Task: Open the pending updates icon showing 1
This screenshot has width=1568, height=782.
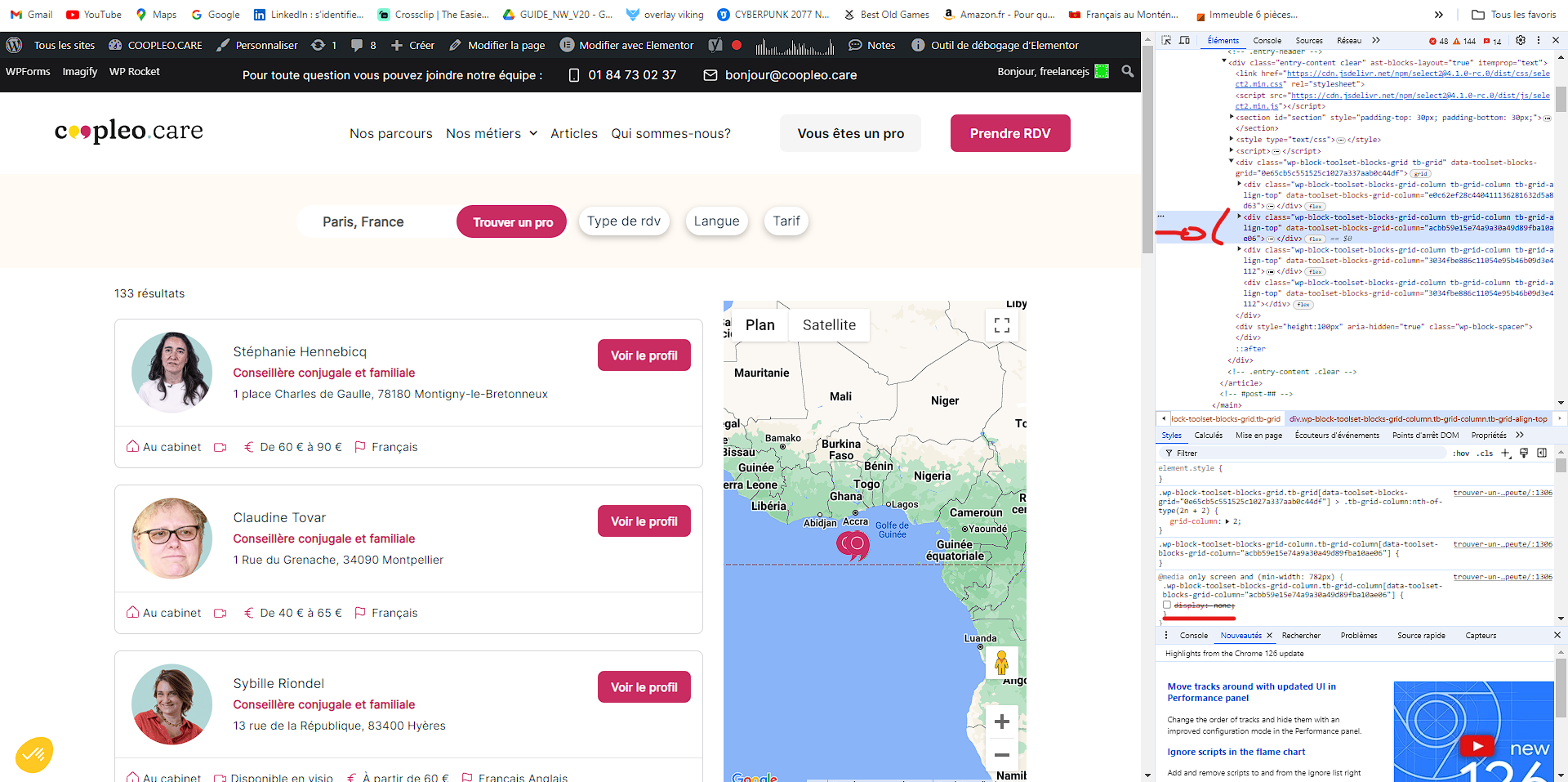Action: point(324,45)
